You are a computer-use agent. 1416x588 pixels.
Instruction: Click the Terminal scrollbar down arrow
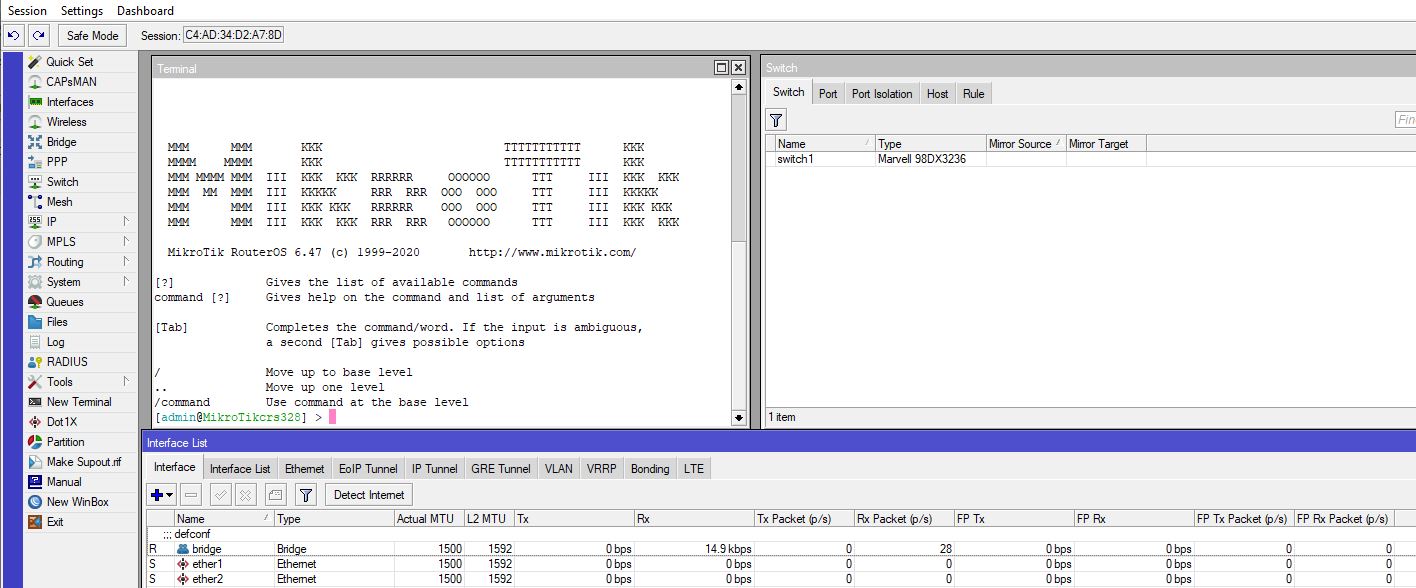[739, 418]
